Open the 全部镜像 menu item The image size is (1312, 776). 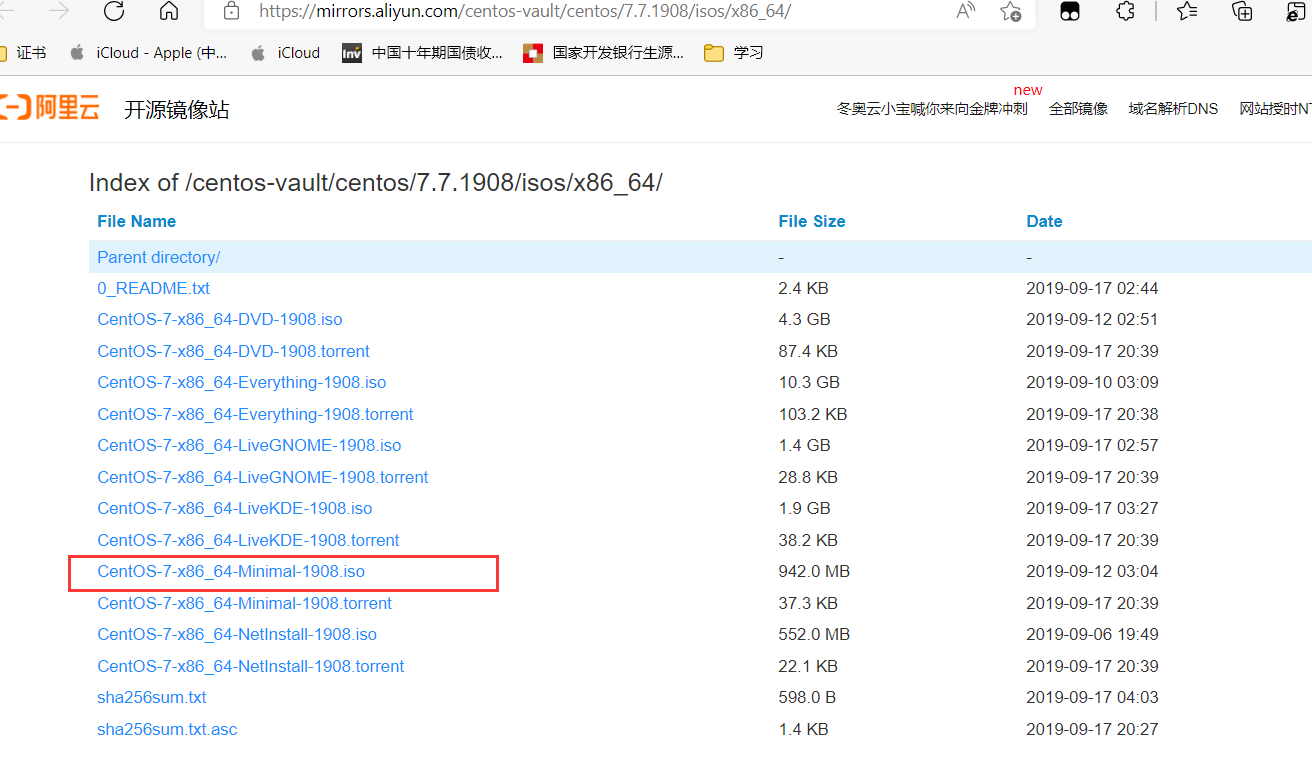click(1078, 109)
